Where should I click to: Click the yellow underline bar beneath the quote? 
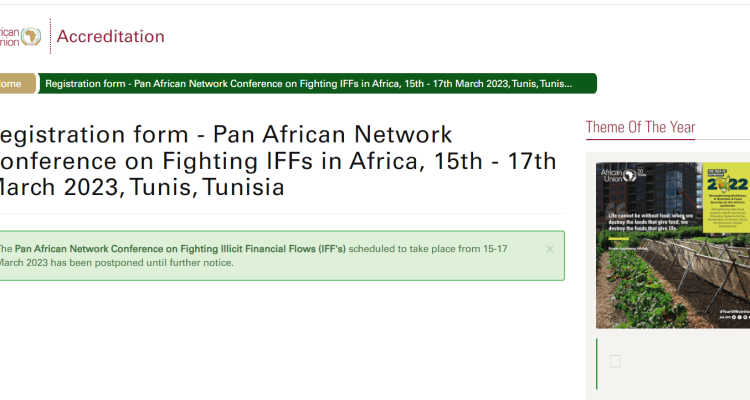point(618,238)
